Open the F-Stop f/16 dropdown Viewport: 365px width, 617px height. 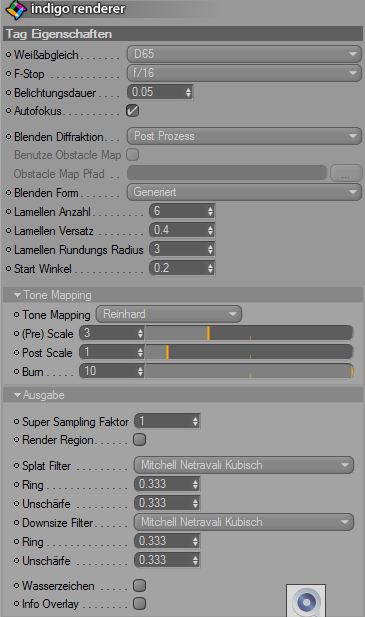[x=244, y=73]
